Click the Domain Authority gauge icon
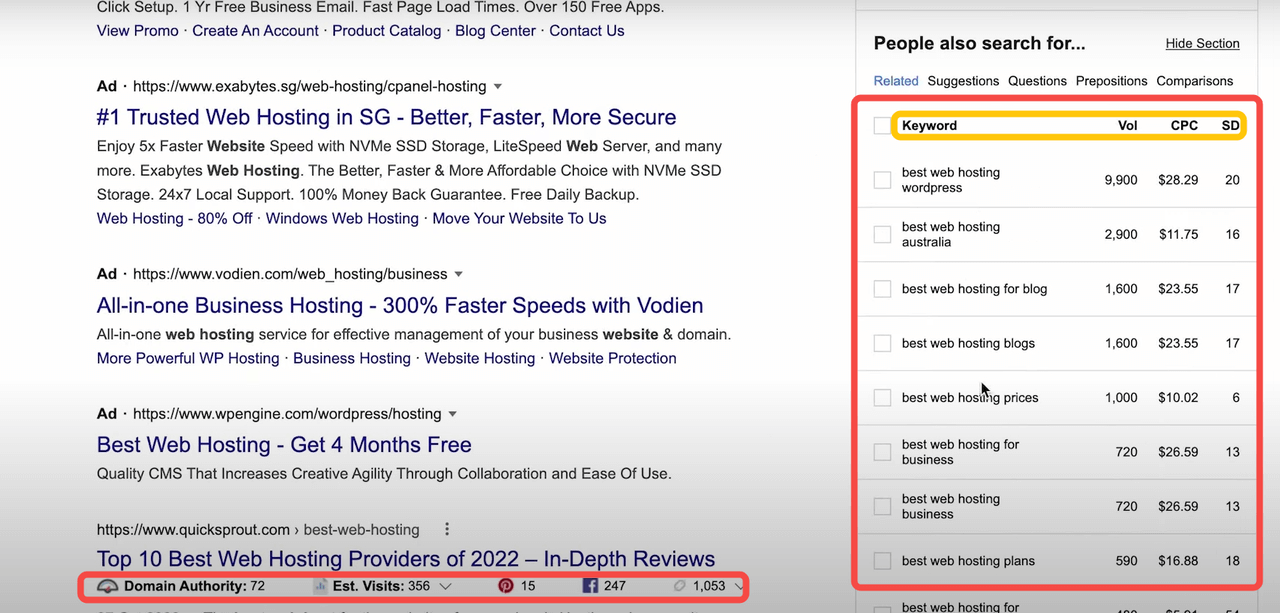This screenshot has width=1280, height=613. click(x=108, y=586)
